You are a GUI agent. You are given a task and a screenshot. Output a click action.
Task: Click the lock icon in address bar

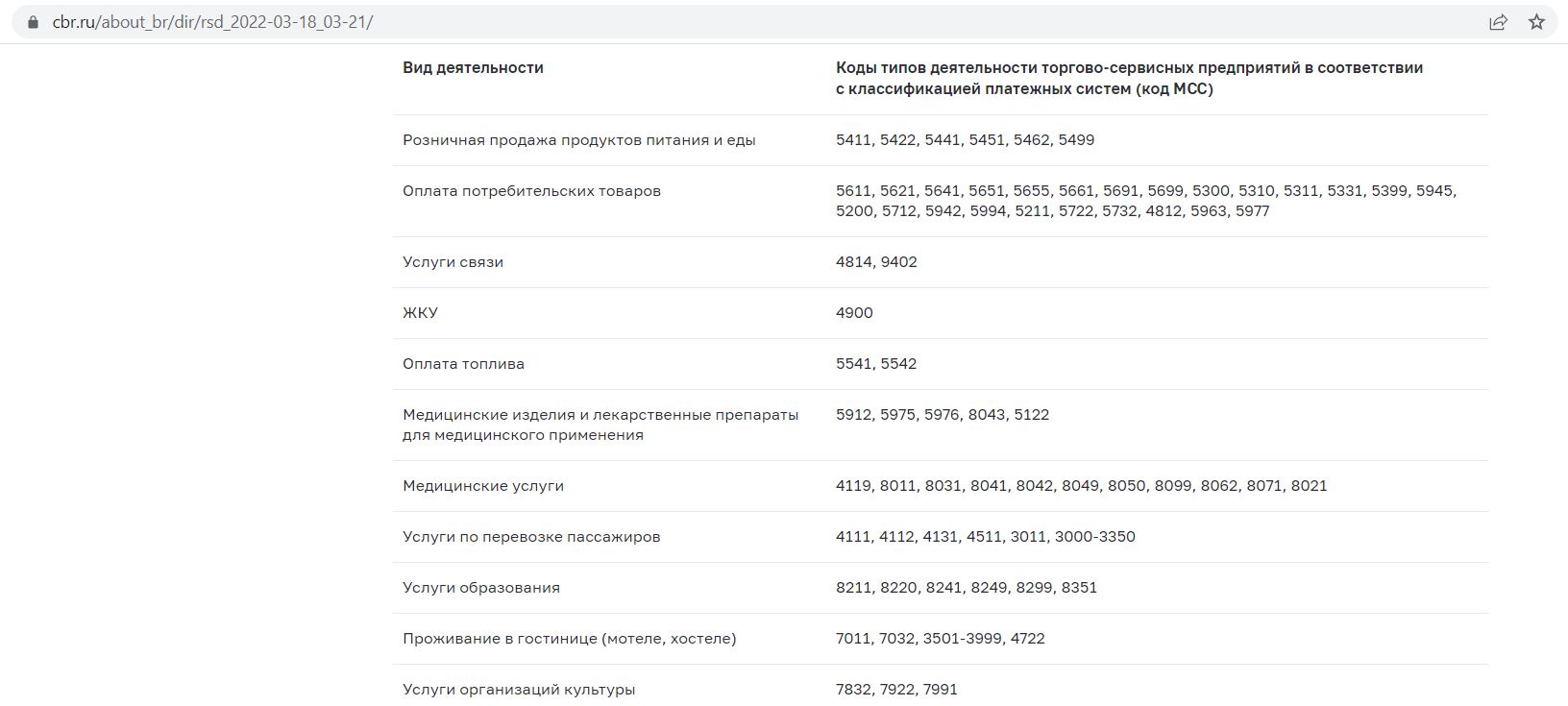pyautogui.click(x=34, y=22)
